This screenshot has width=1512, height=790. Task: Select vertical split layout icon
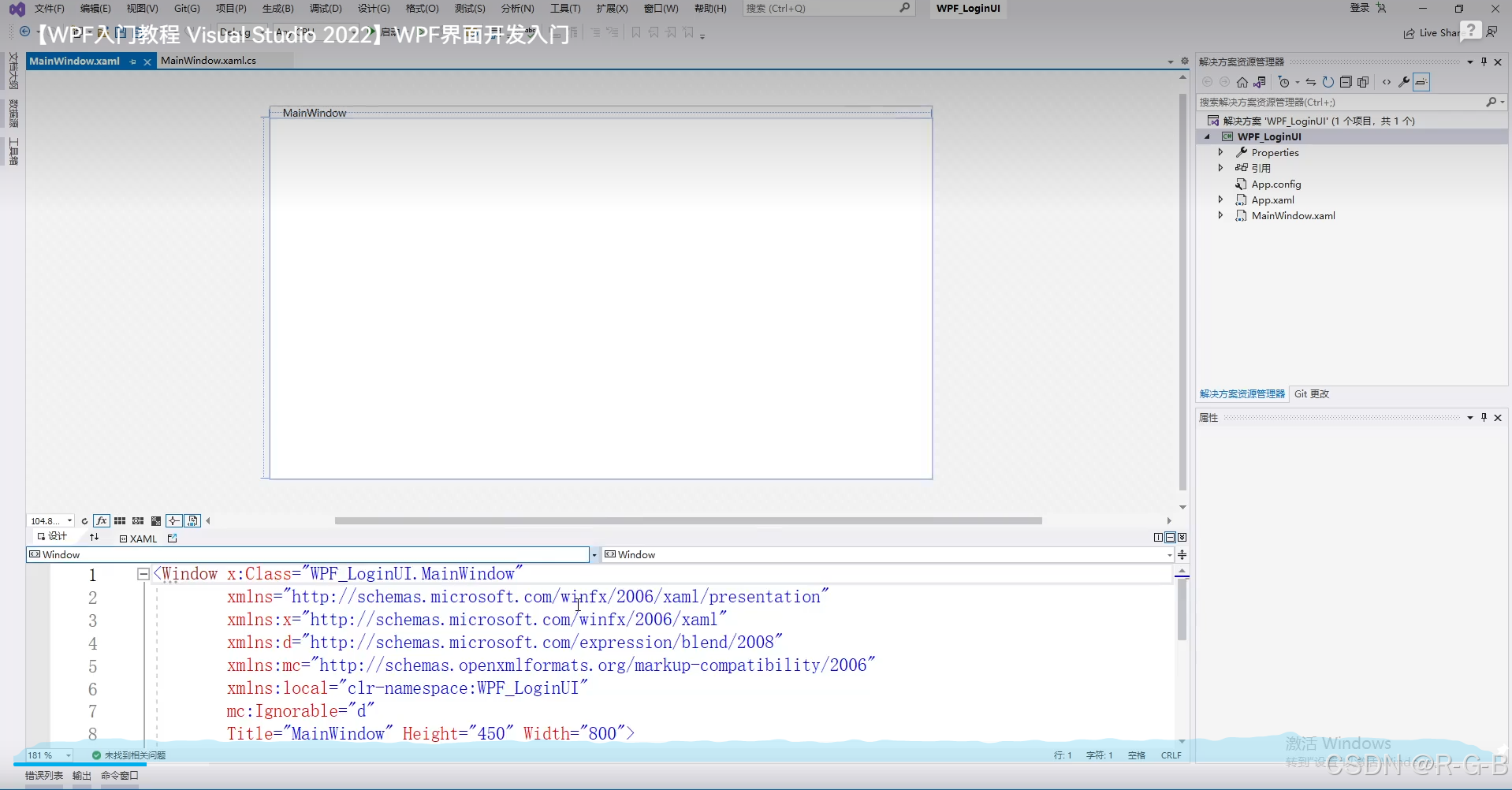[x=1158, y=538]
